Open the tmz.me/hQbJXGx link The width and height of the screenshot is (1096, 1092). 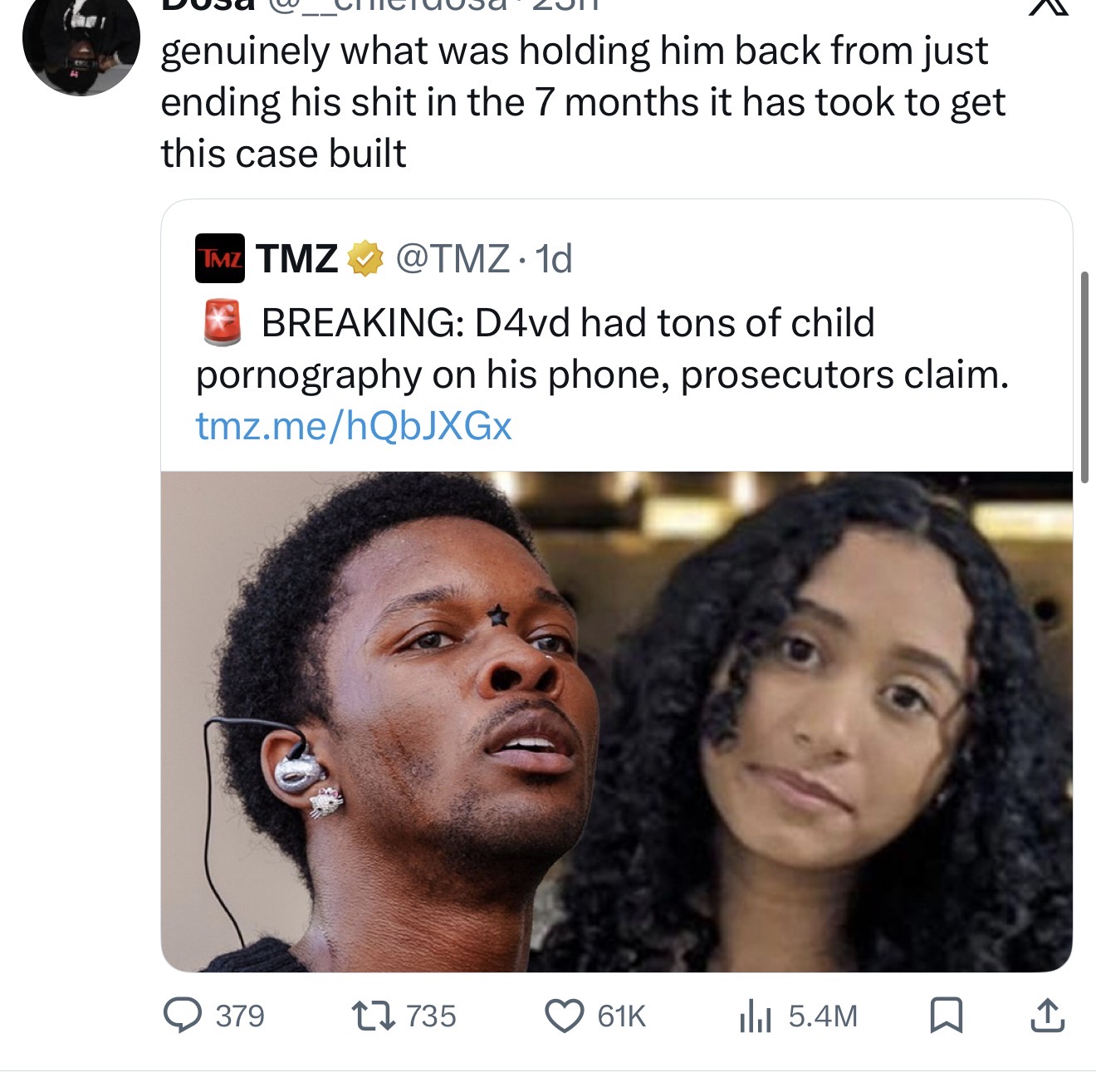354,427
